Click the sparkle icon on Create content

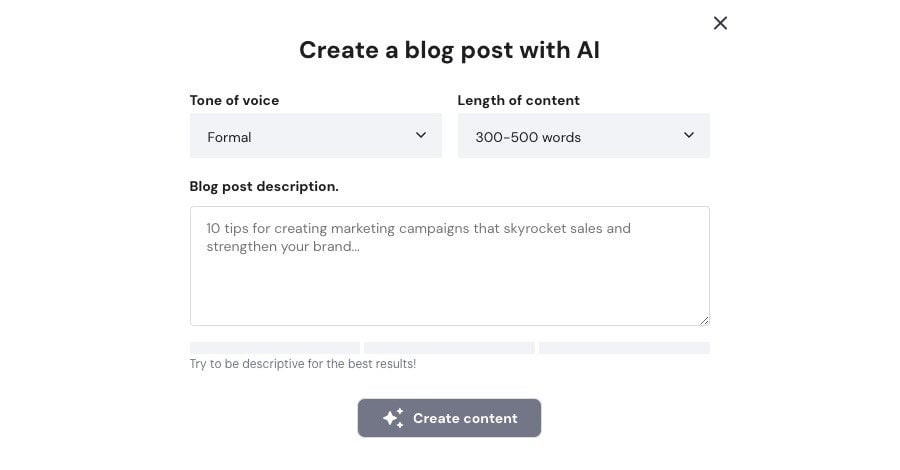click(x=393, y=418)
